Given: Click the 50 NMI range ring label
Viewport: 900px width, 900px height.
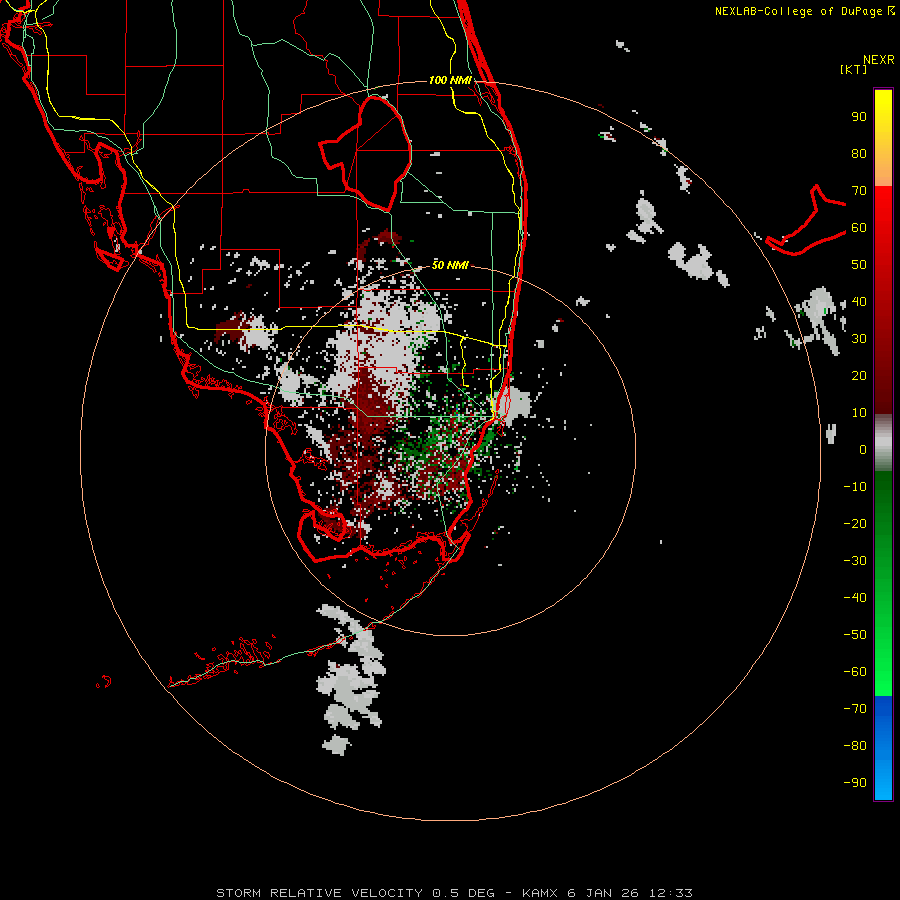Looking at the screenshot, I should (x=450, y=265).
